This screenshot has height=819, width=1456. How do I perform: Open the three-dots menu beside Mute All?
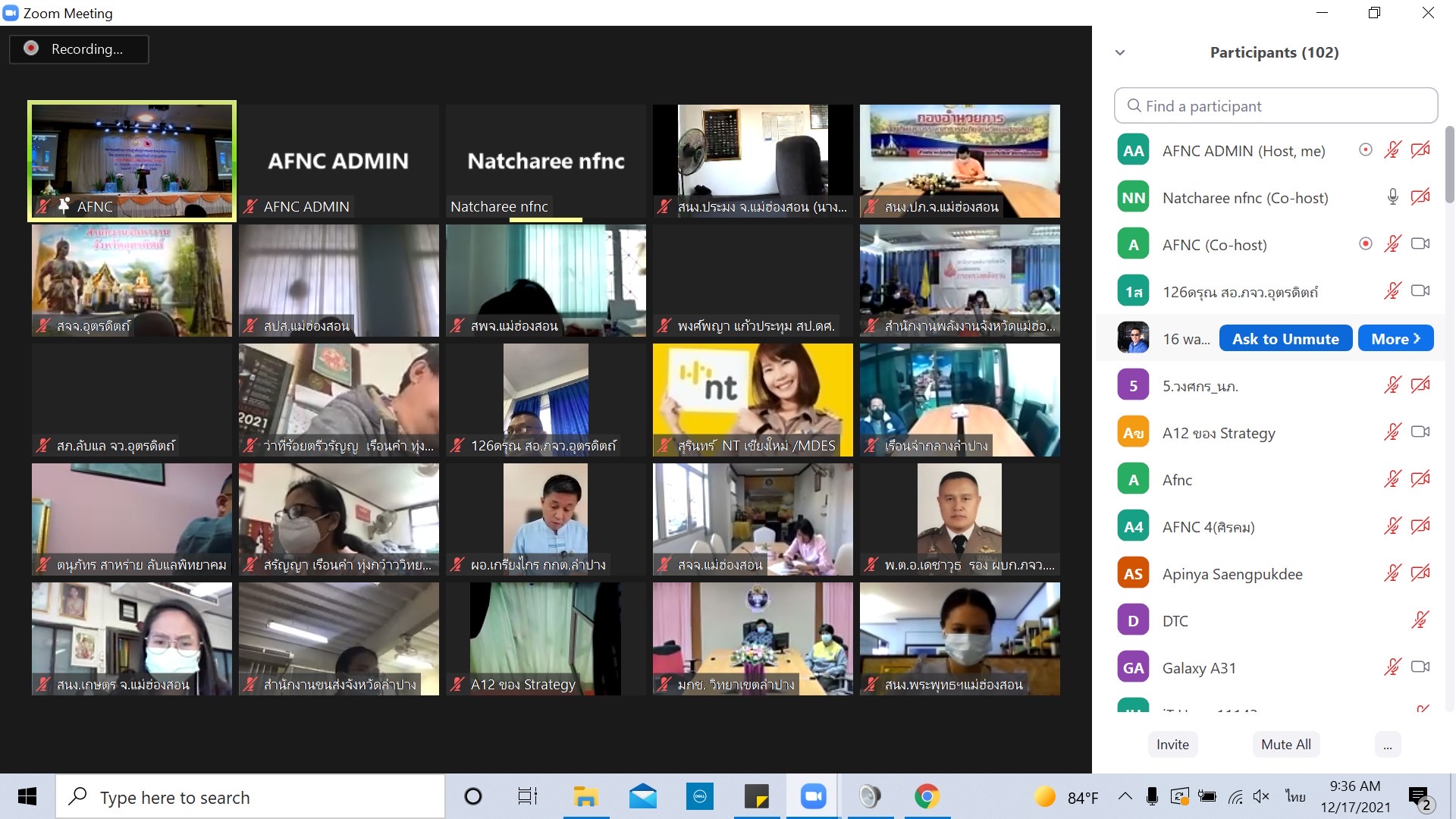[x=1387, y=745]
